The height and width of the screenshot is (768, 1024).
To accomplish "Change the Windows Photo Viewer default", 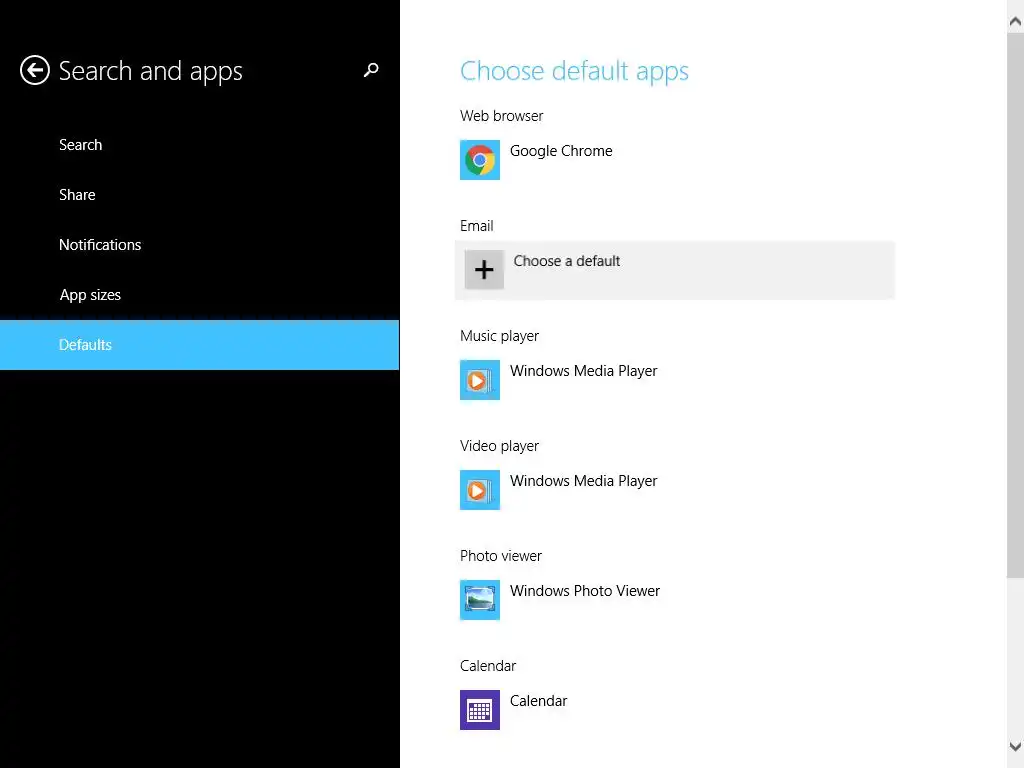I will pyautogui.click(x=584, y=591).
